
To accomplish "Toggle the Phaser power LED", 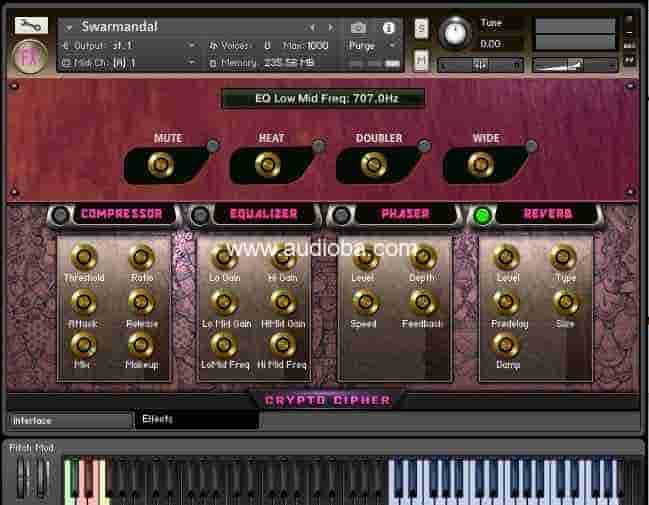I will coord(342,215).
